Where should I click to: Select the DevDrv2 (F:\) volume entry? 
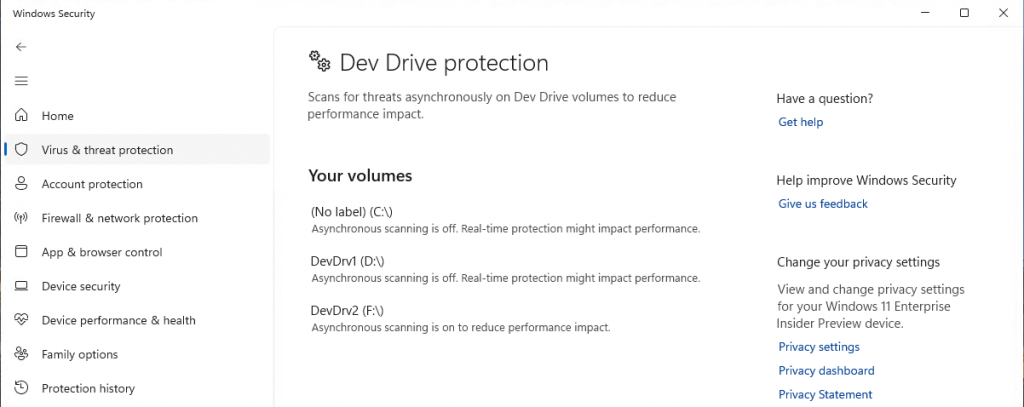(x=460, y=319)
